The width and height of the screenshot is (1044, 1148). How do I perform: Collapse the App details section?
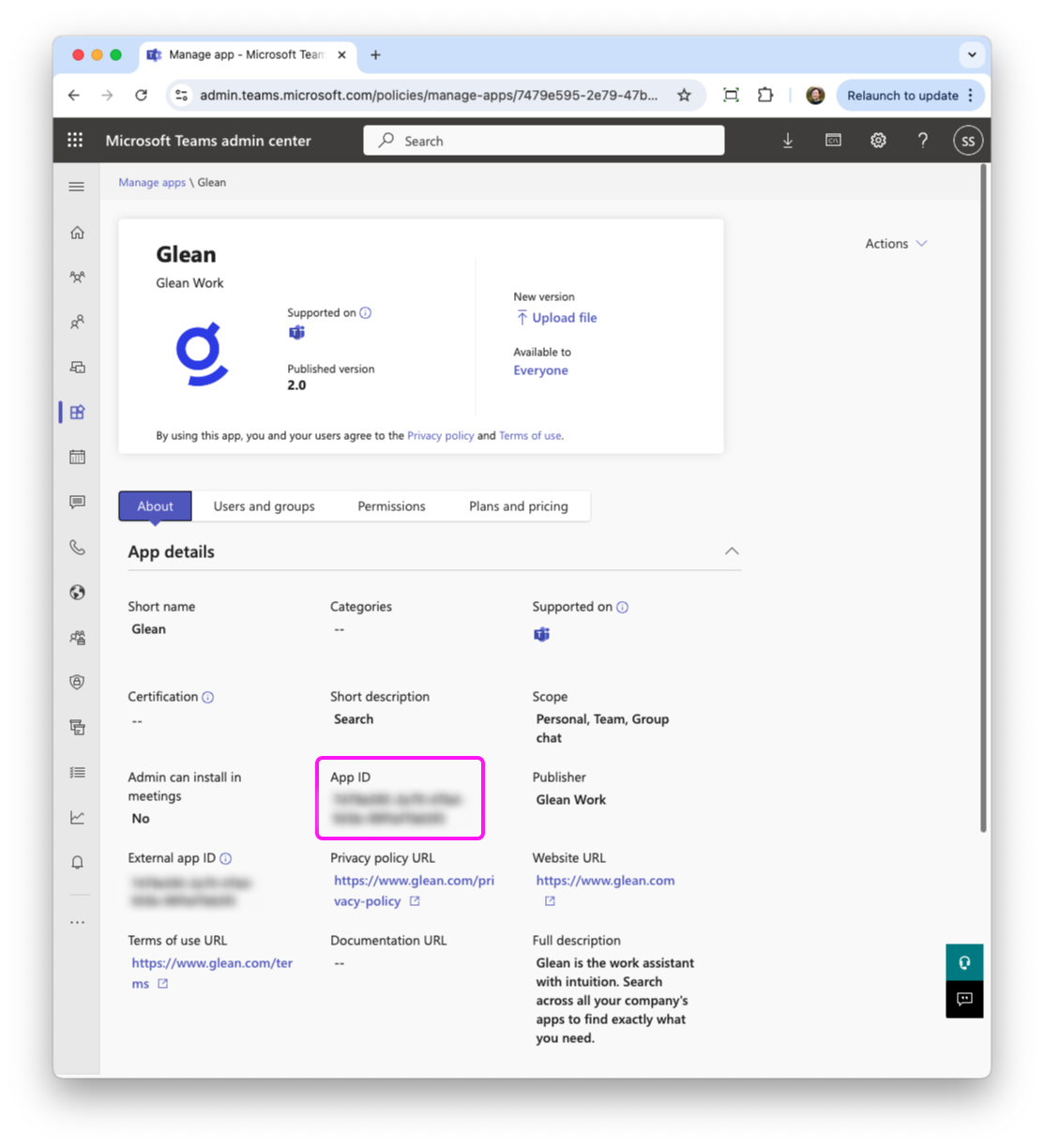coord(732,551)
